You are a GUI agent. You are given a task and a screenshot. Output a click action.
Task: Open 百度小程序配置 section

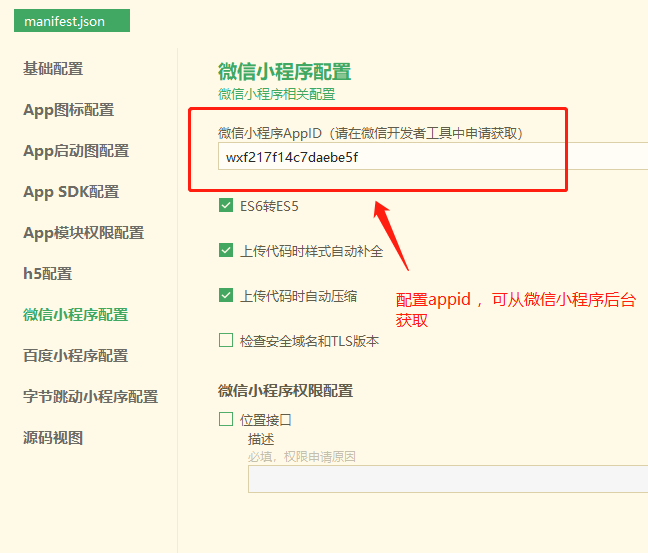pos(76,355)
